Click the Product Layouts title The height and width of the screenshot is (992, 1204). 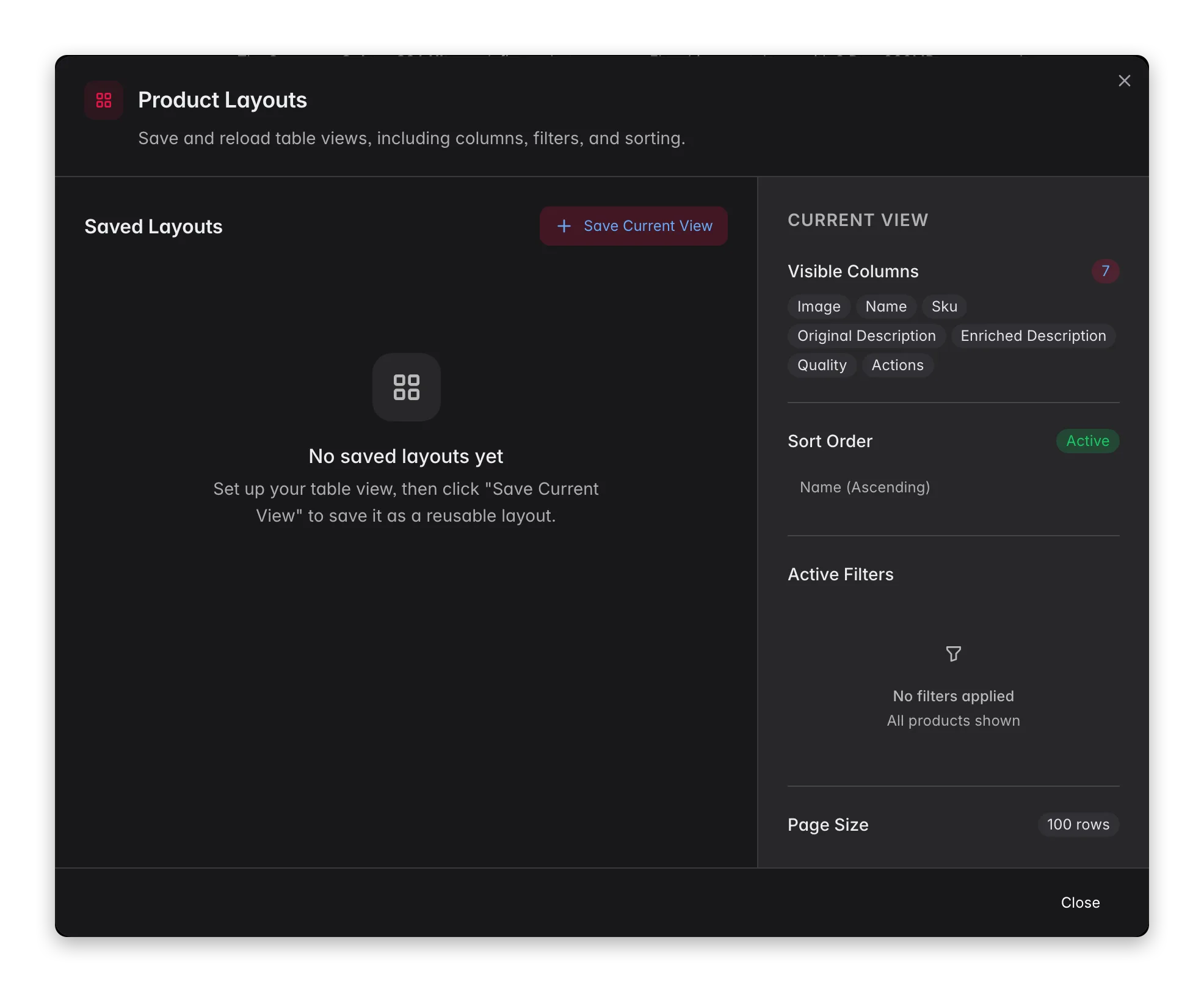pyautogui.click(x=222, y=100)
